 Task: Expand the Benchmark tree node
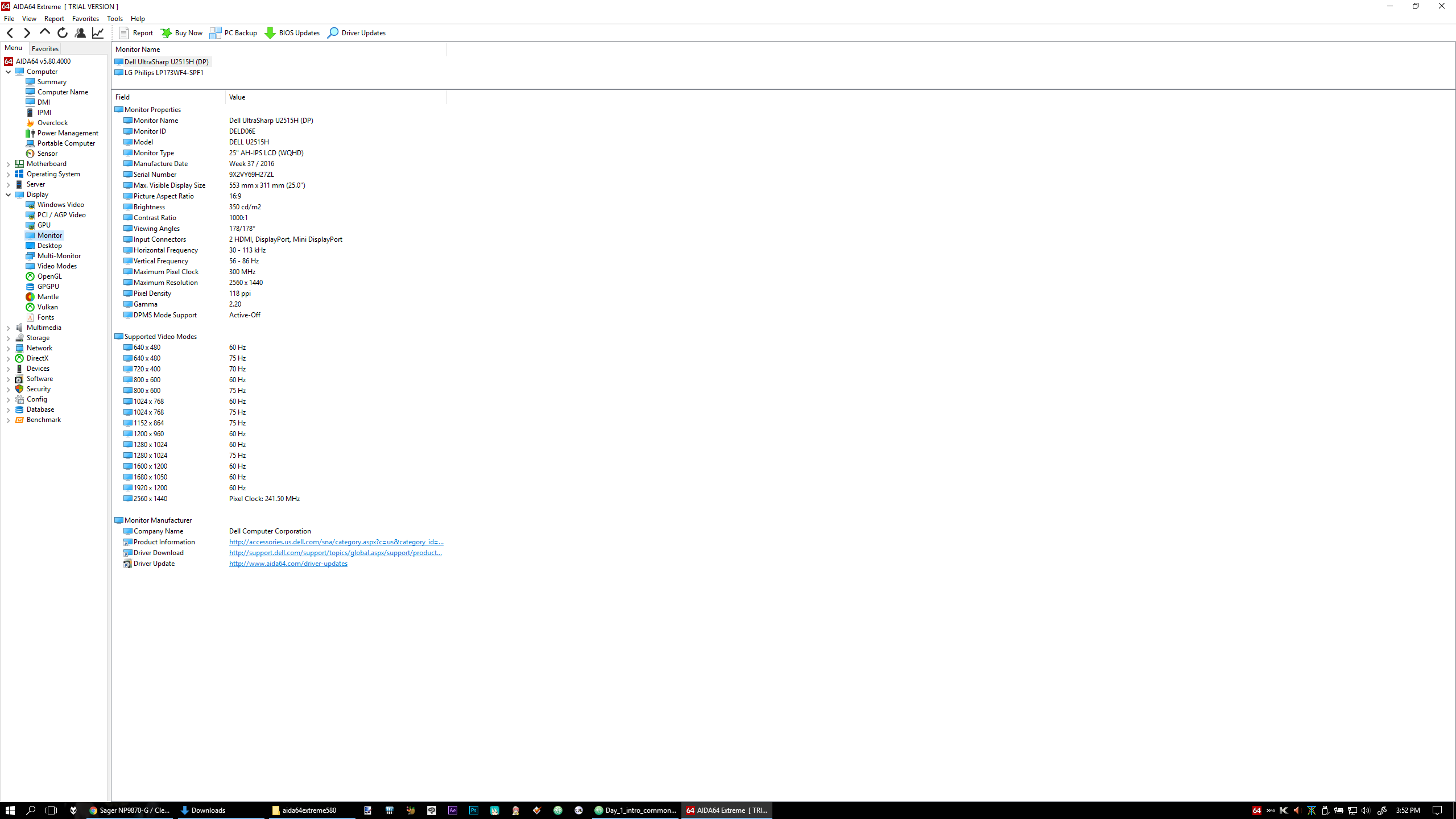(9, 420)
